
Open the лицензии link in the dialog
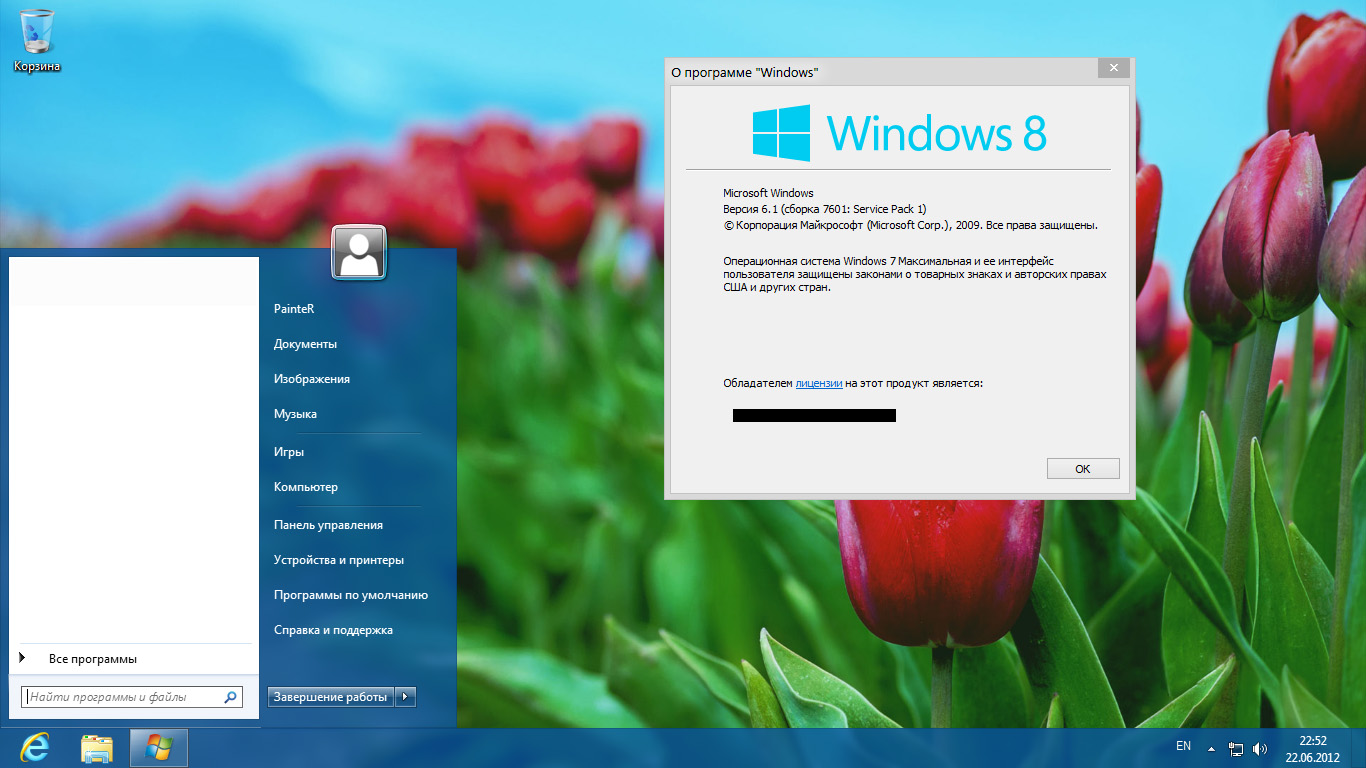tap(819, 383)
